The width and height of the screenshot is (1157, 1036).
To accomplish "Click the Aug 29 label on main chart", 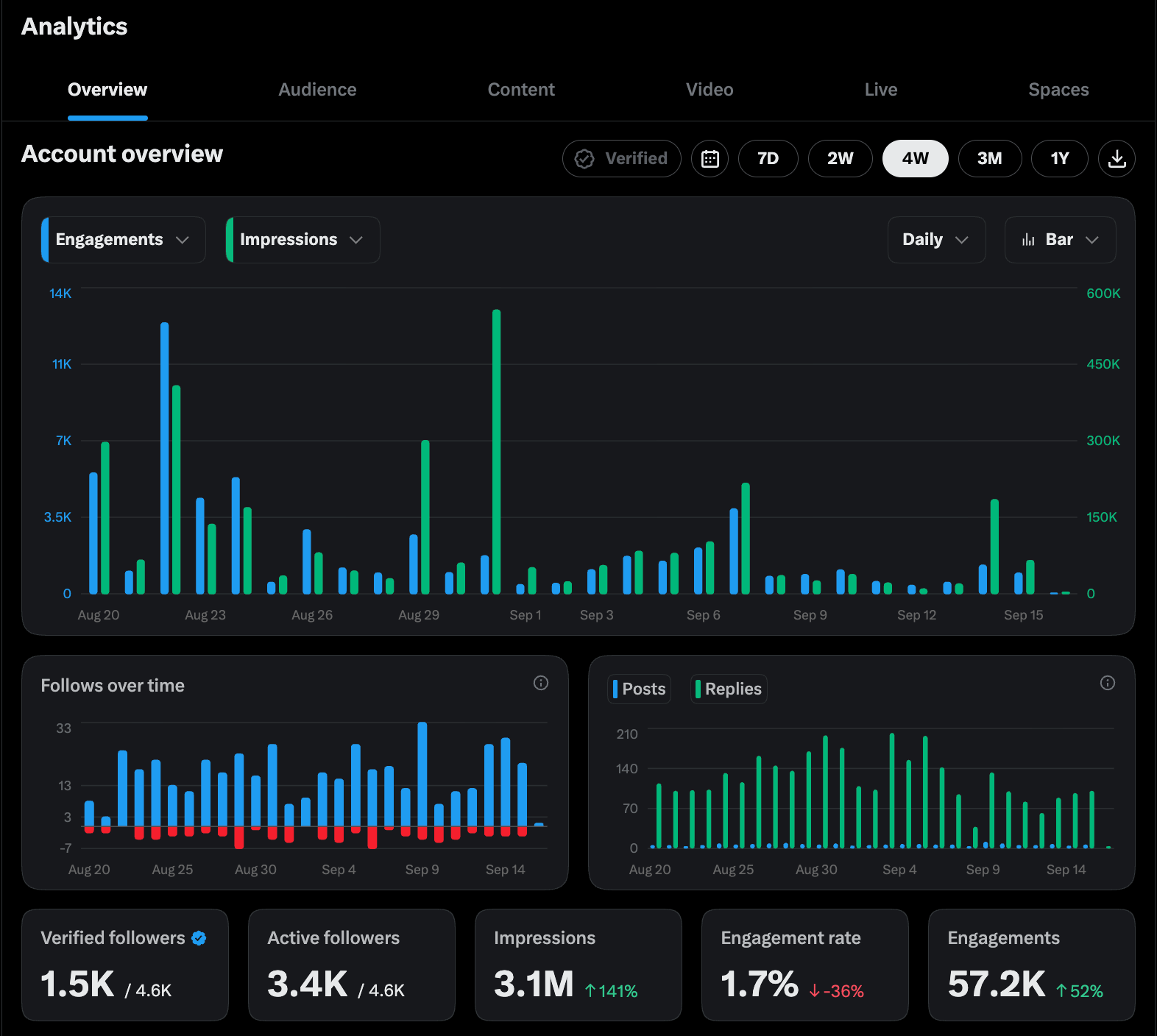I will coord(419,615).
